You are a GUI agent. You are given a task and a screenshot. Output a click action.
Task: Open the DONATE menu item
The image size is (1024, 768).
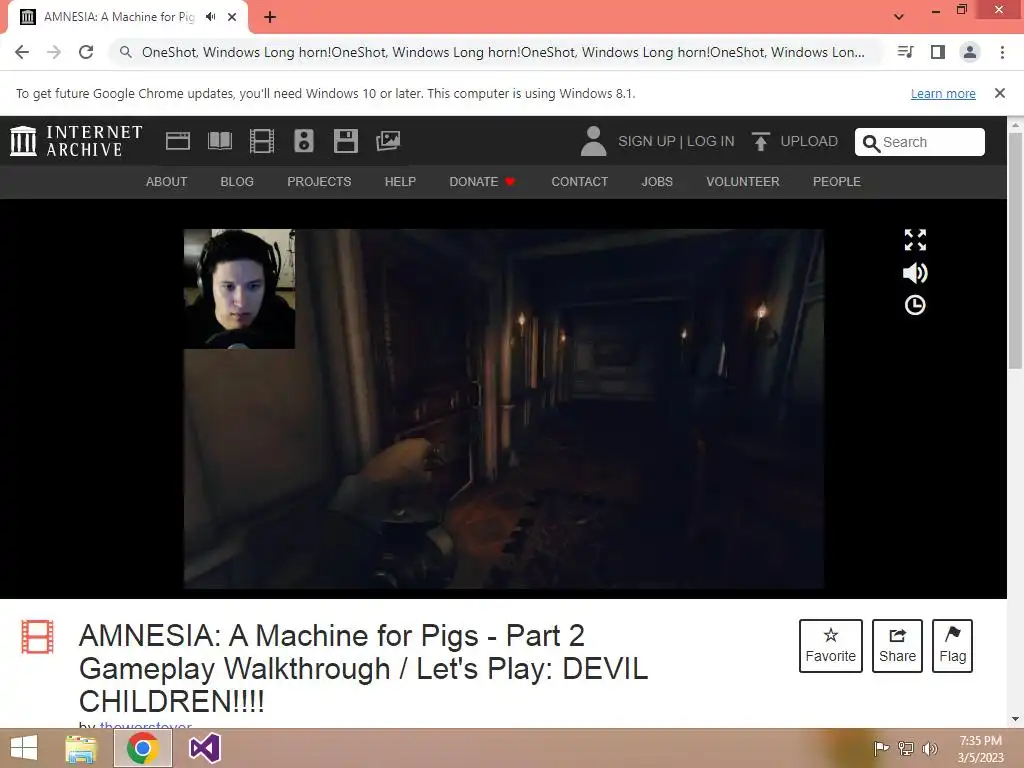[482, 182]
